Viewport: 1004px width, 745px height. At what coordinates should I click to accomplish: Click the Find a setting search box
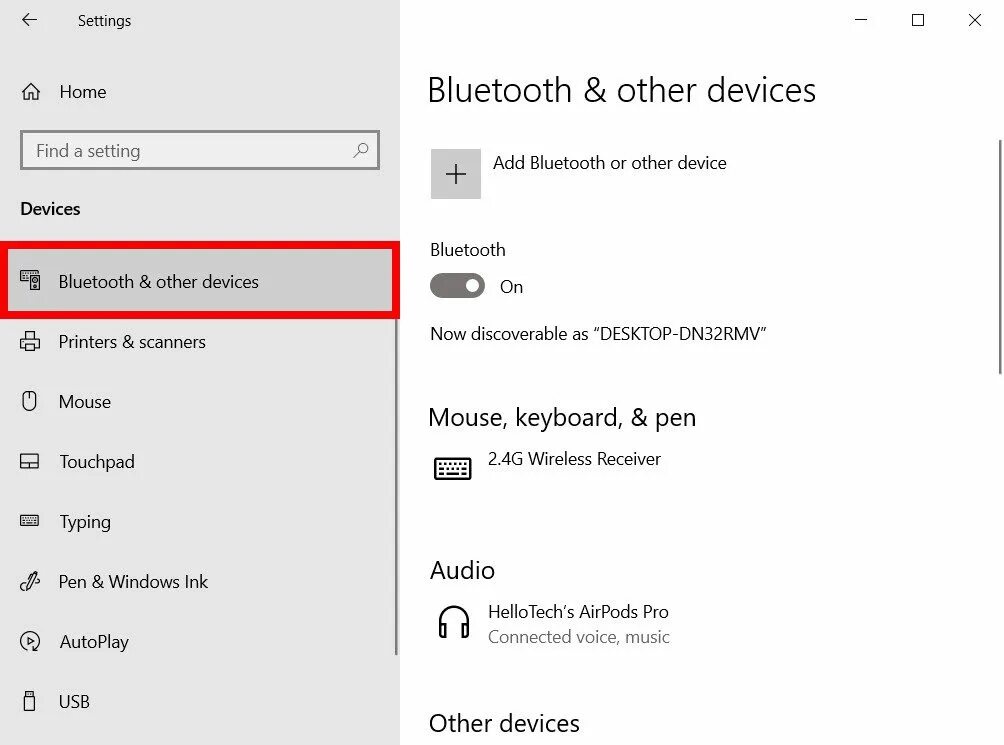pyautogui.click(x=200, y=150)
